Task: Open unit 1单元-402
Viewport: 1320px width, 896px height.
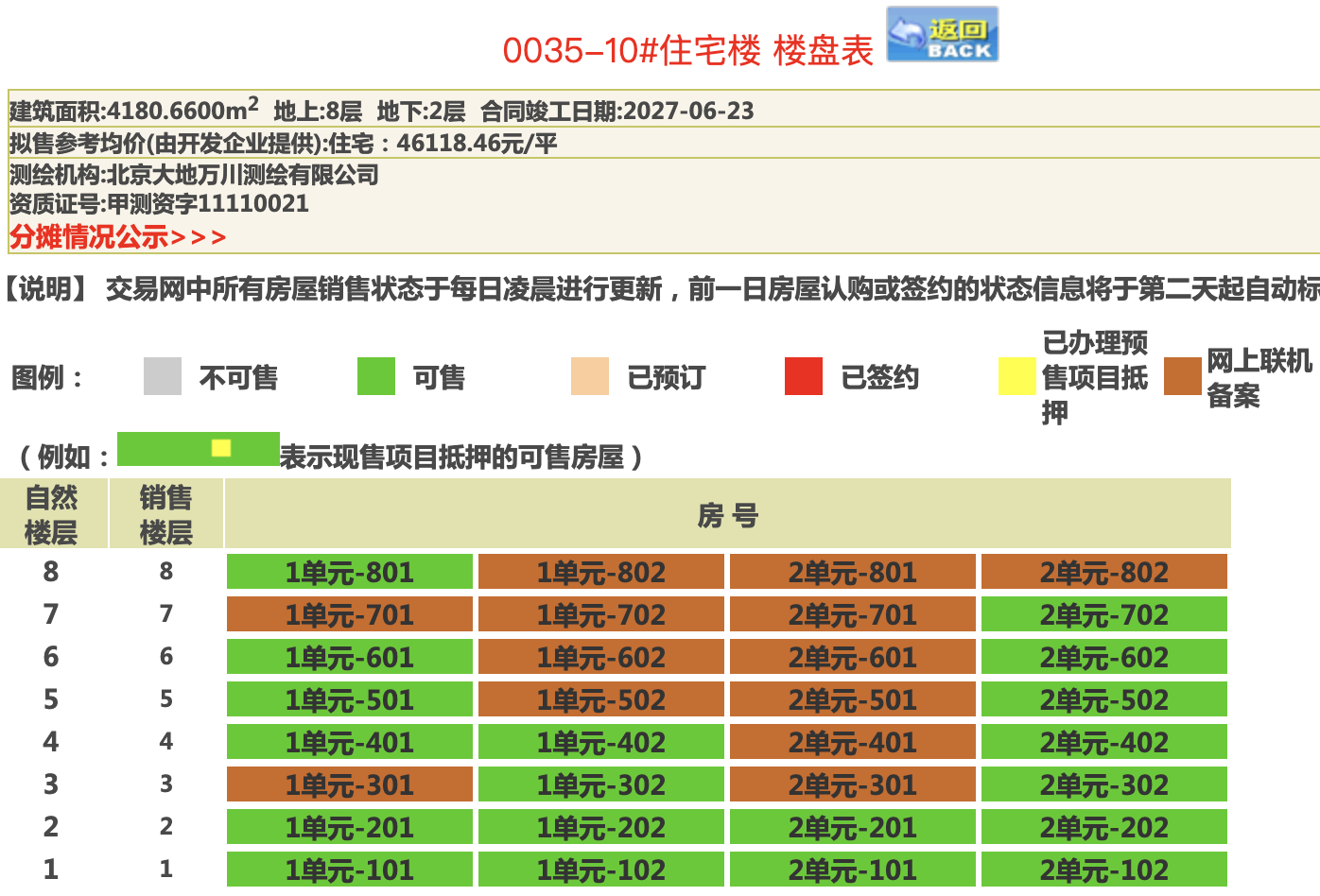Action: pos(600,742)
